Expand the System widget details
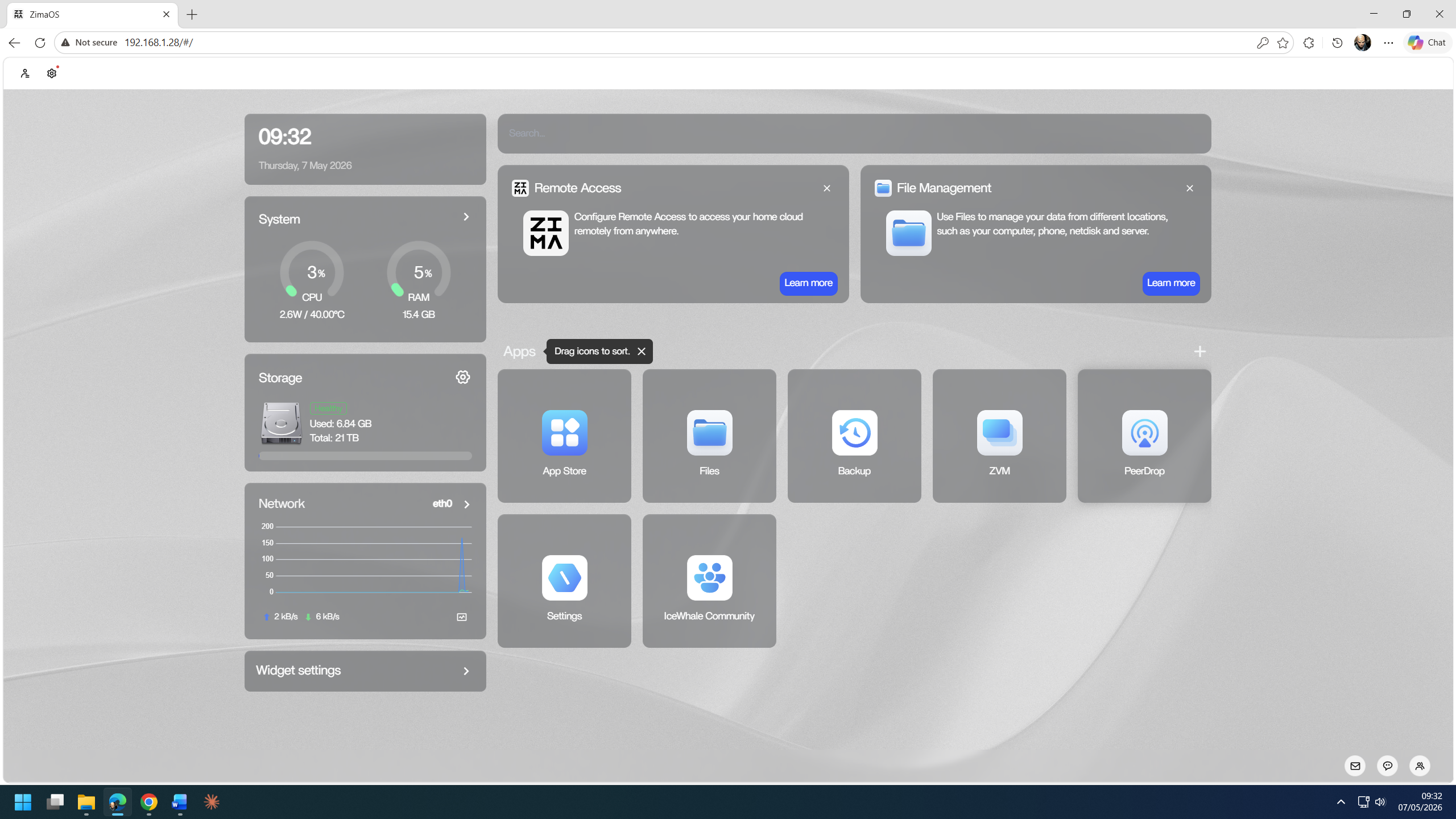This screenshot has height=819, width=1456. pos(466,217)
